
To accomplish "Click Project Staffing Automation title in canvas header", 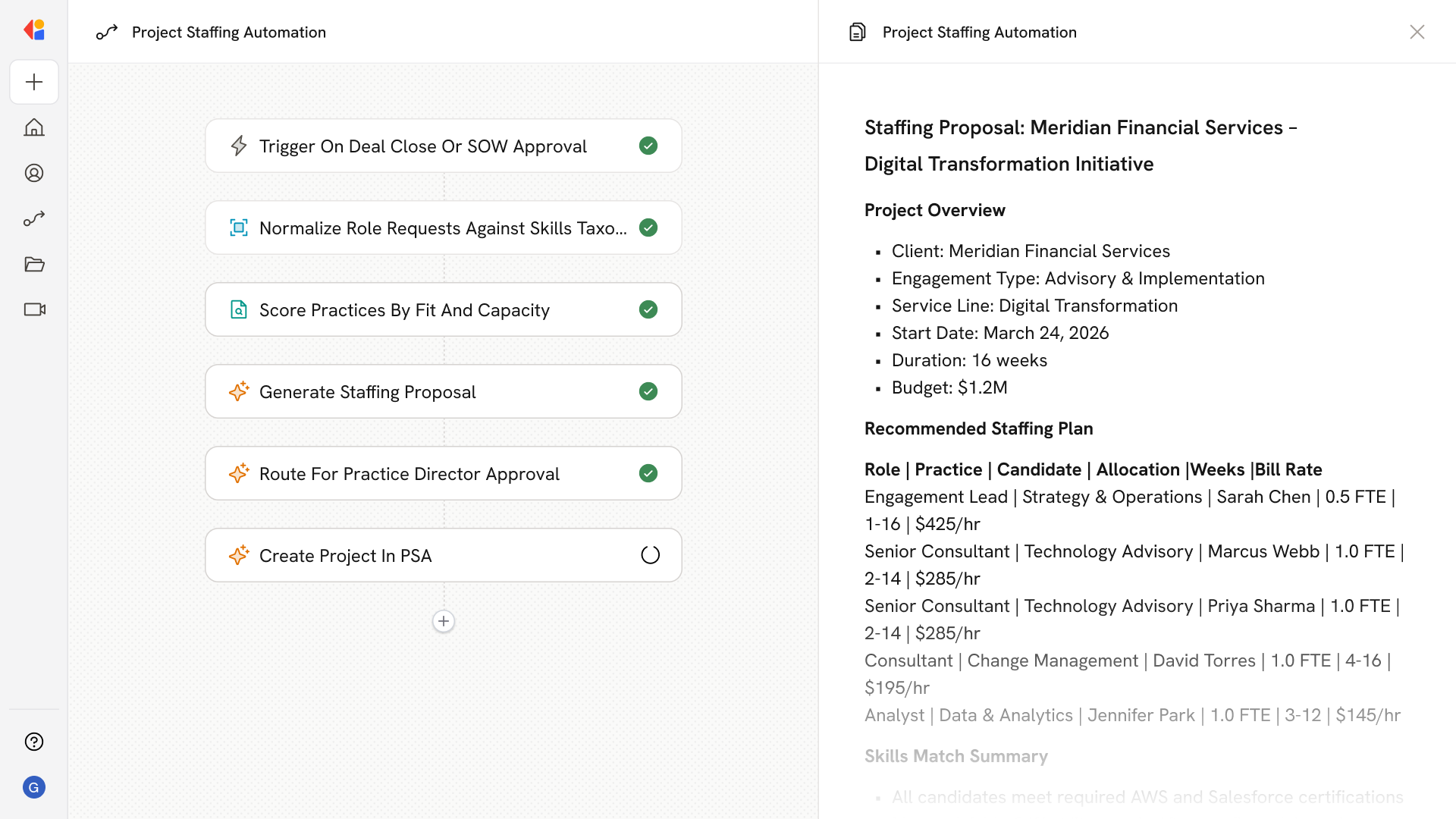I will (228, 32).
